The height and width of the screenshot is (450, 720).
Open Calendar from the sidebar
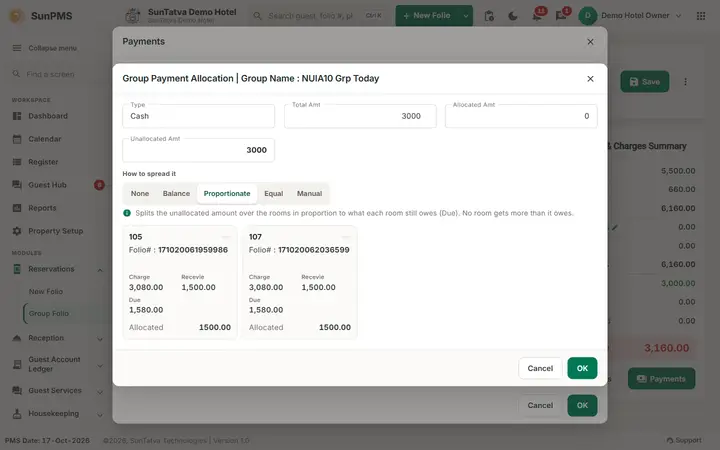pos(45,139)
